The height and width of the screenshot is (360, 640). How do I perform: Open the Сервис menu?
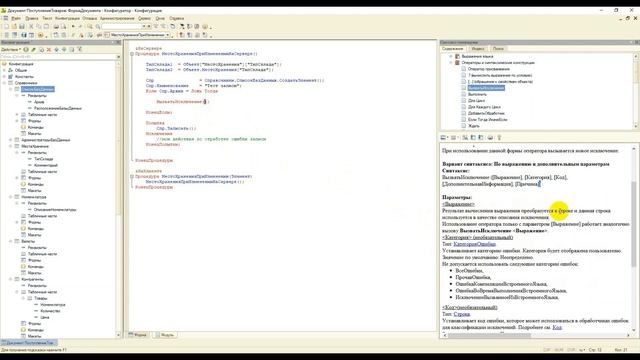pyautogui.click(x=144, y=18)
